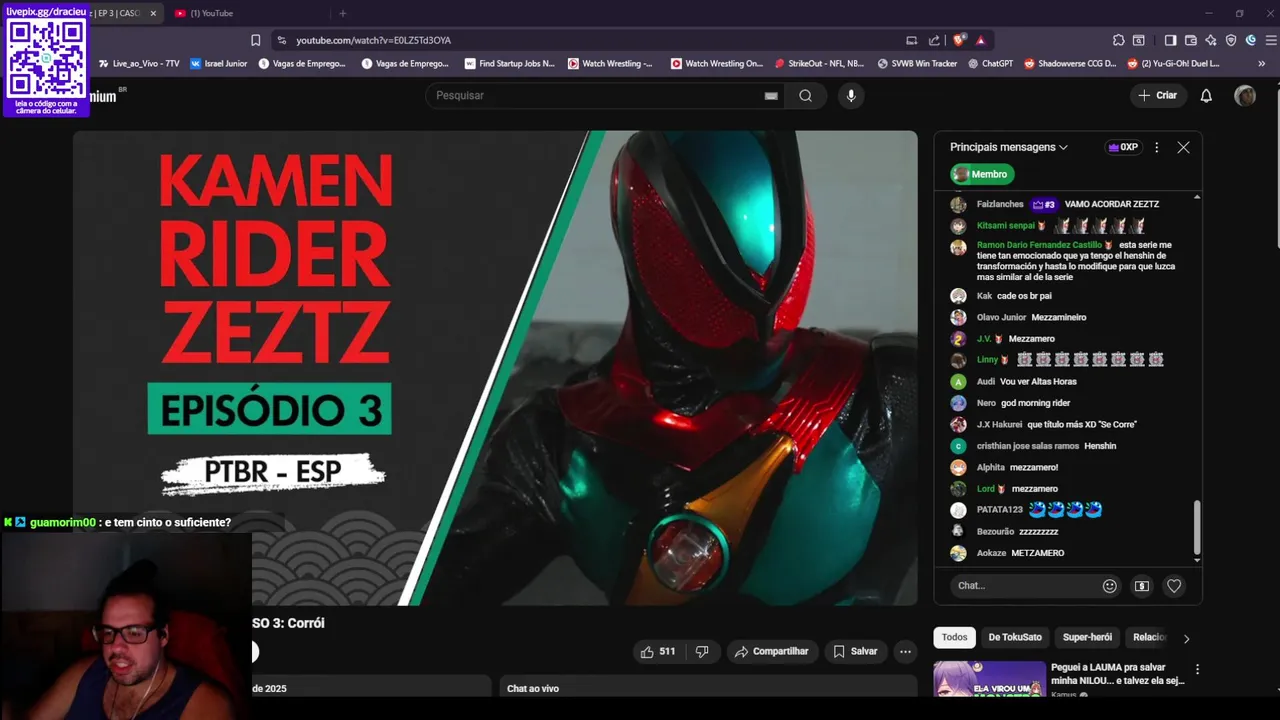Viewport: 1280px width, 720px height.
Task: Open Brave VPN shield icon
Action: 1231,40
